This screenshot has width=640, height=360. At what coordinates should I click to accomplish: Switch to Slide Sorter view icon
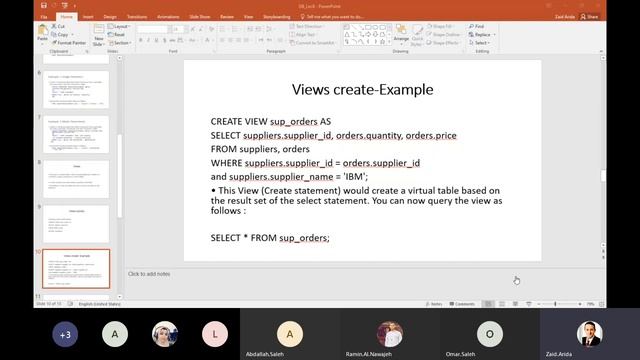pos(502,304)
